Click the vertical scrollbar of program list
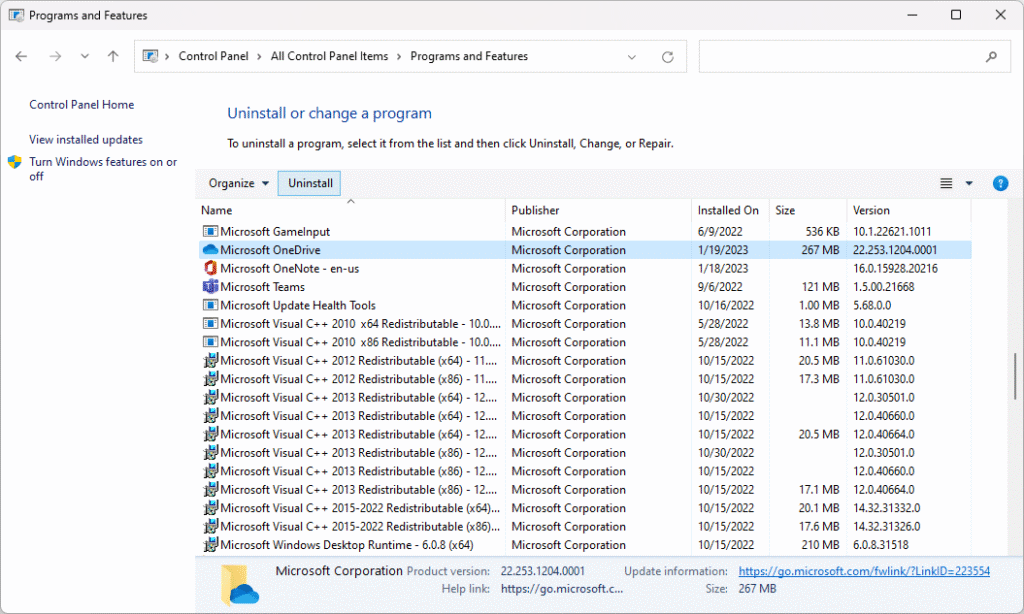Viewport: 1024px width, 614px height. click(x=1014, y=376)
